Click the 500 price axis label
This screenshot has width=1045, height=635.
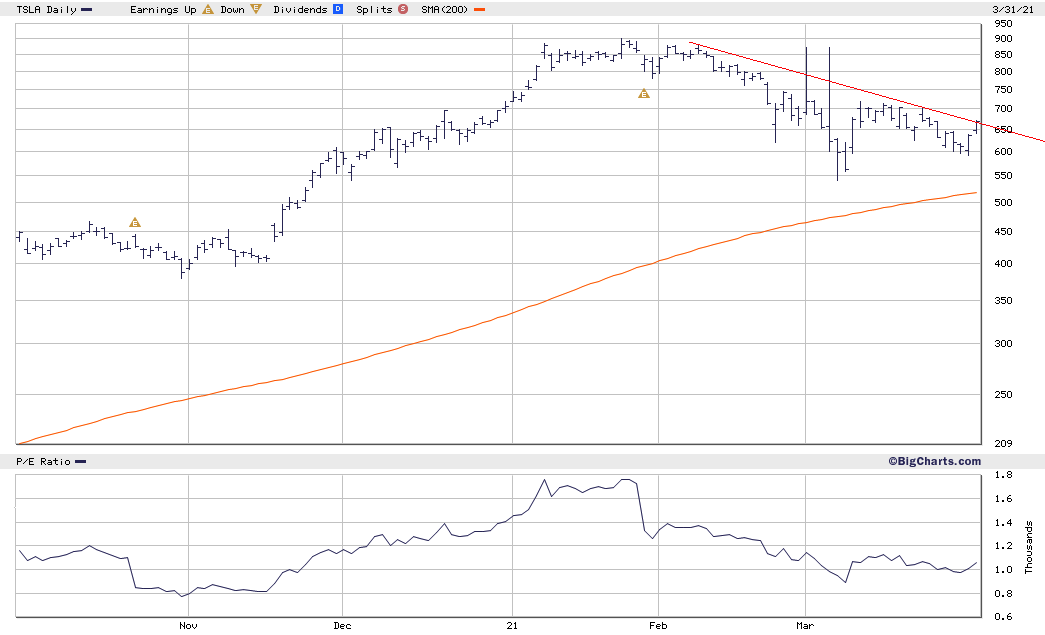click(1003, 202)
